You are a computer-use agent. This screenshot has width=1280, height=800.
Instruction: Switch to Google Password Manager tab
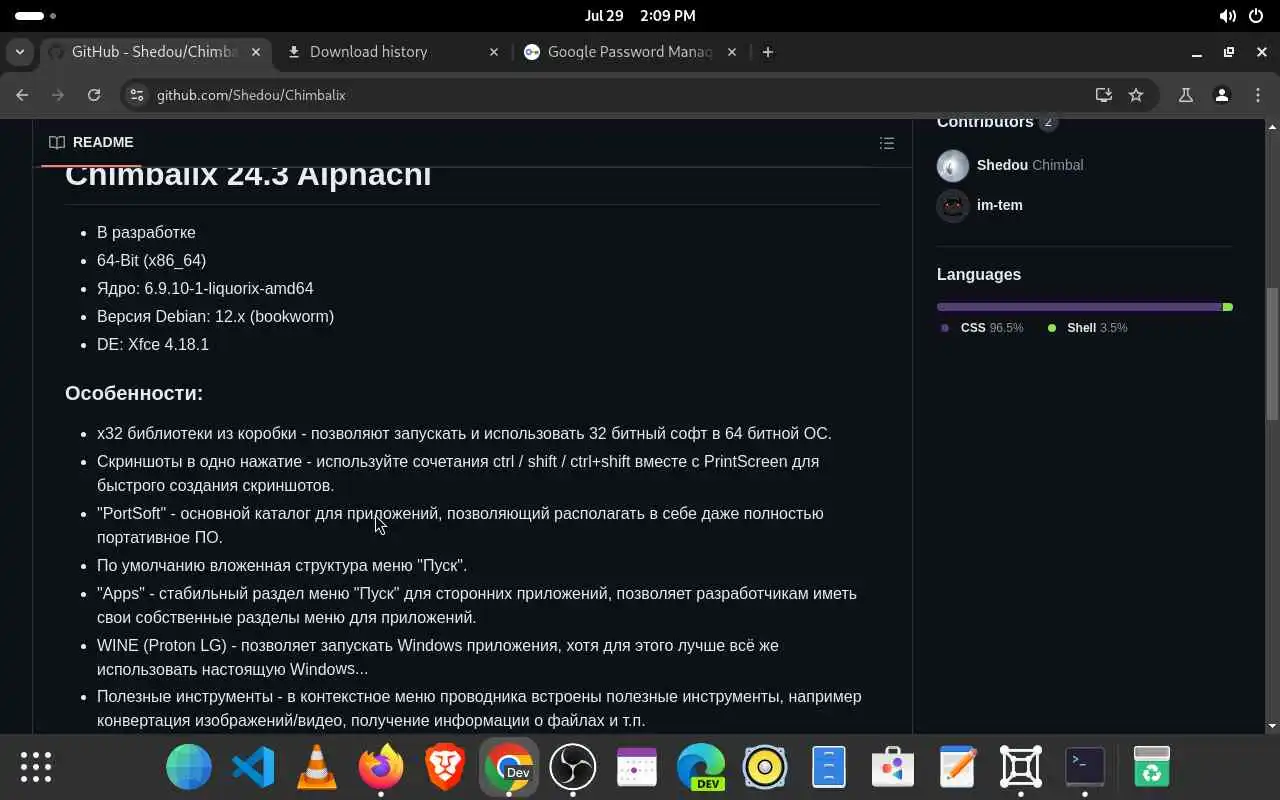tap(631, 52)
